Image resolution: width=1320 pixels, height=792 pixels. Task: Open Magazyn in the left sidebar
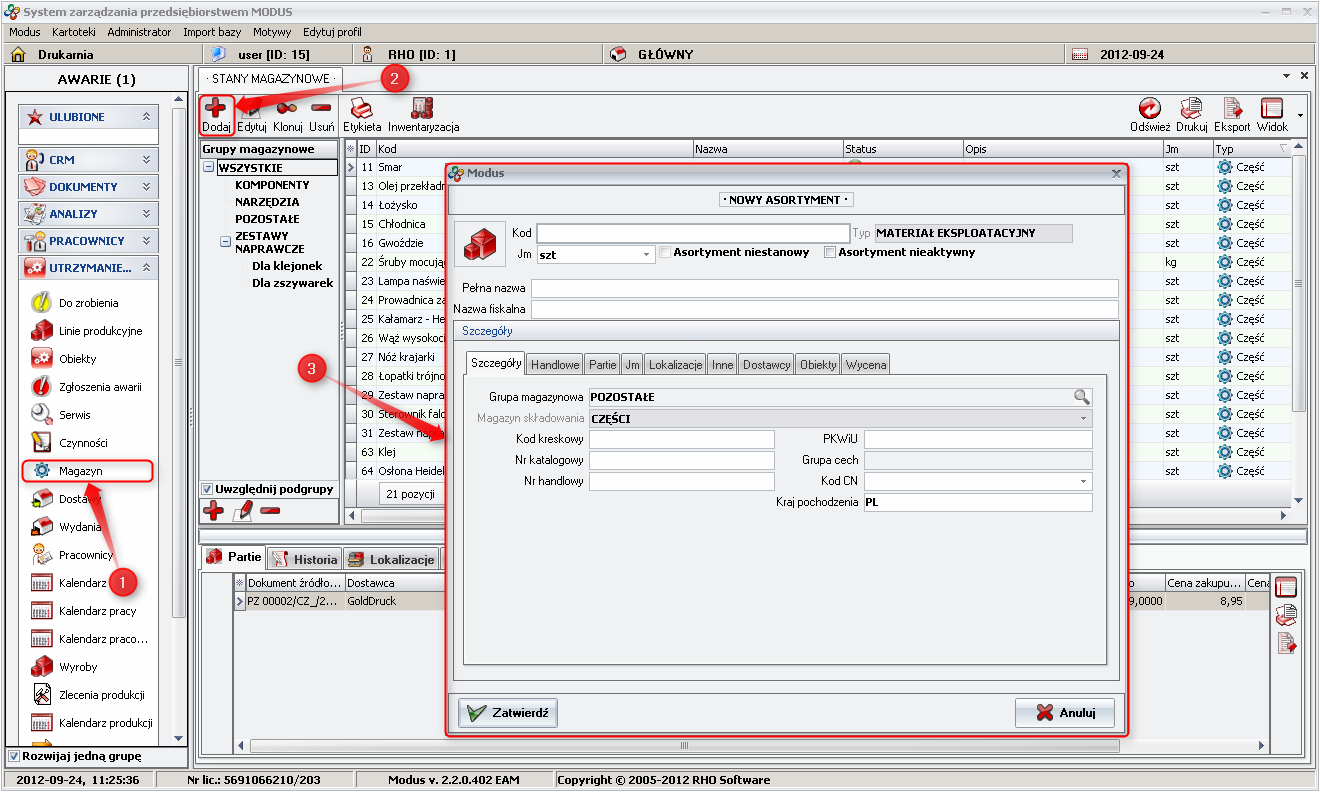tap(80, 470)
